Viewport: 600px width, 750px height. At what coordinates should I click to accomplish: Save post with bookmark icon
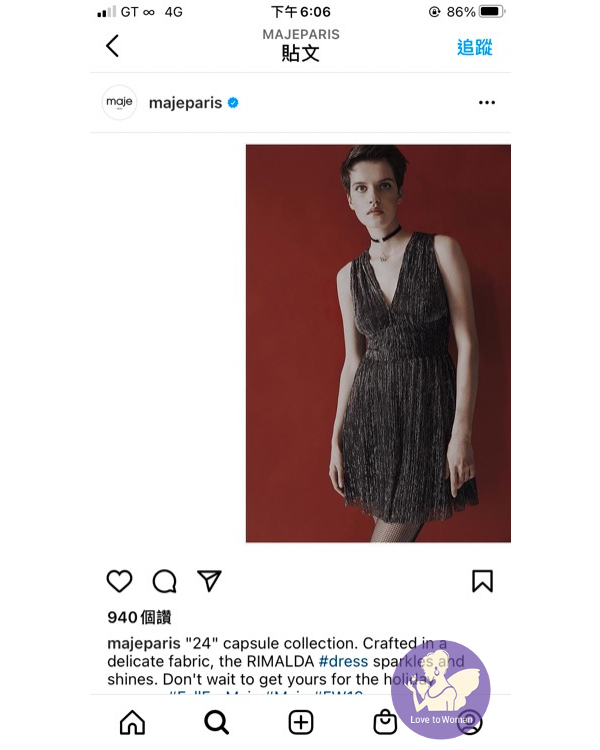click(482, 581)
